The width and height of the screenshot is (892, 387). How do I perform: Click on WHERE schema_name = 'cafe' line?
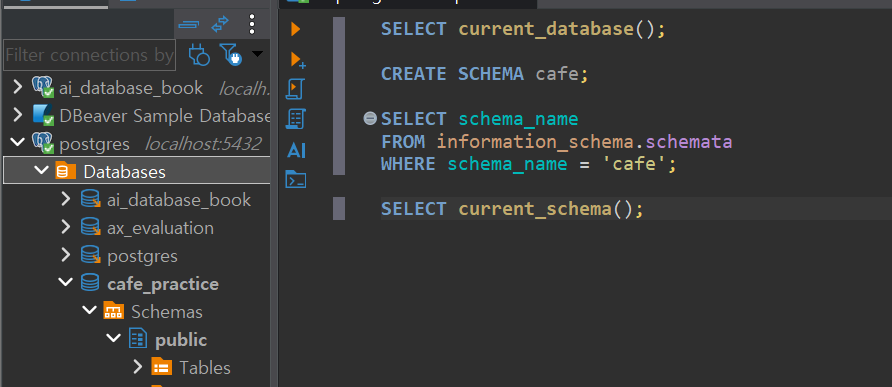point(528,164)
